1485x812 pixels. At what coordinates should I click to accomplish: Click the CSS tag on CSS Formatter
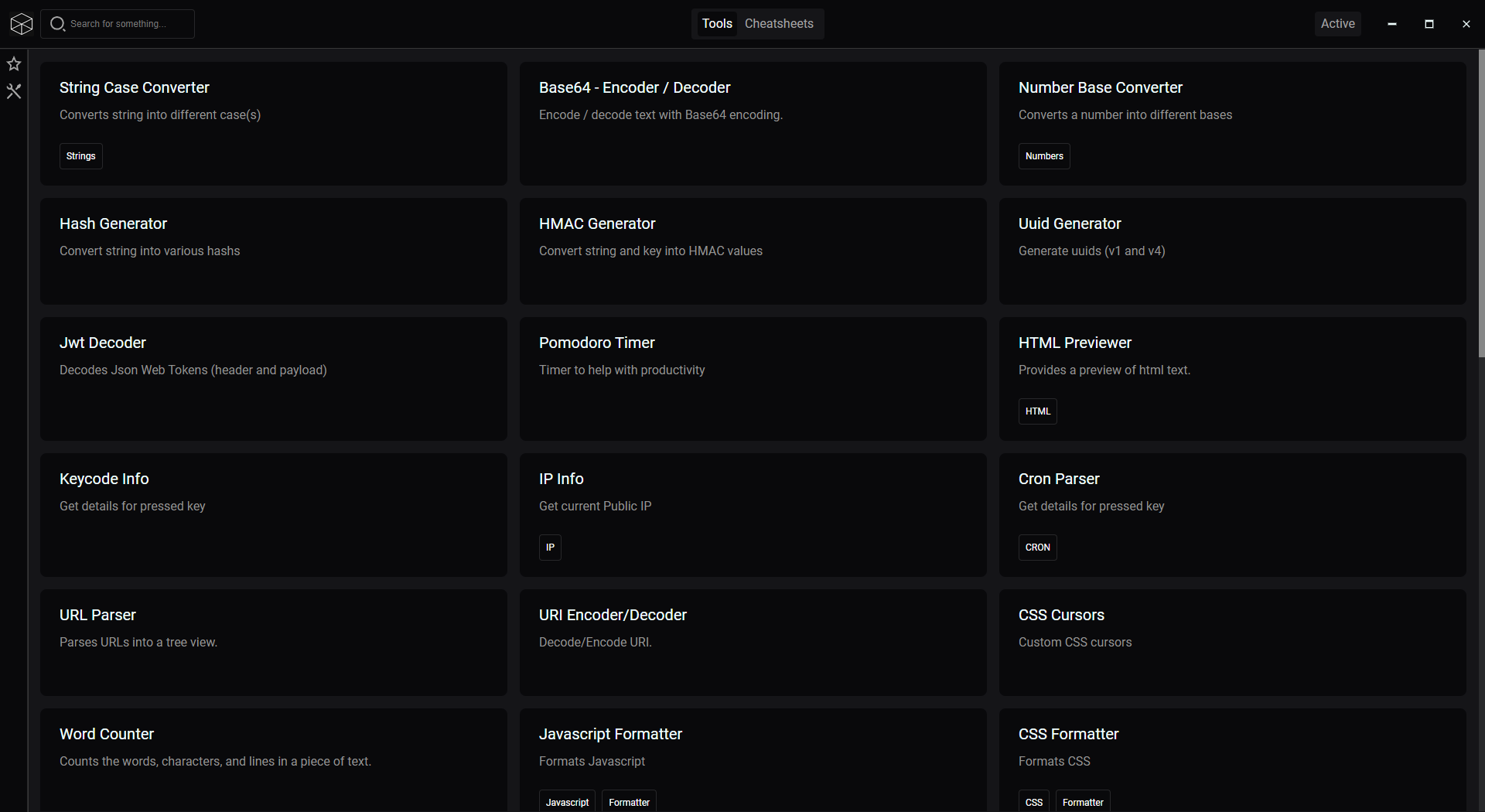(1034, 802)
